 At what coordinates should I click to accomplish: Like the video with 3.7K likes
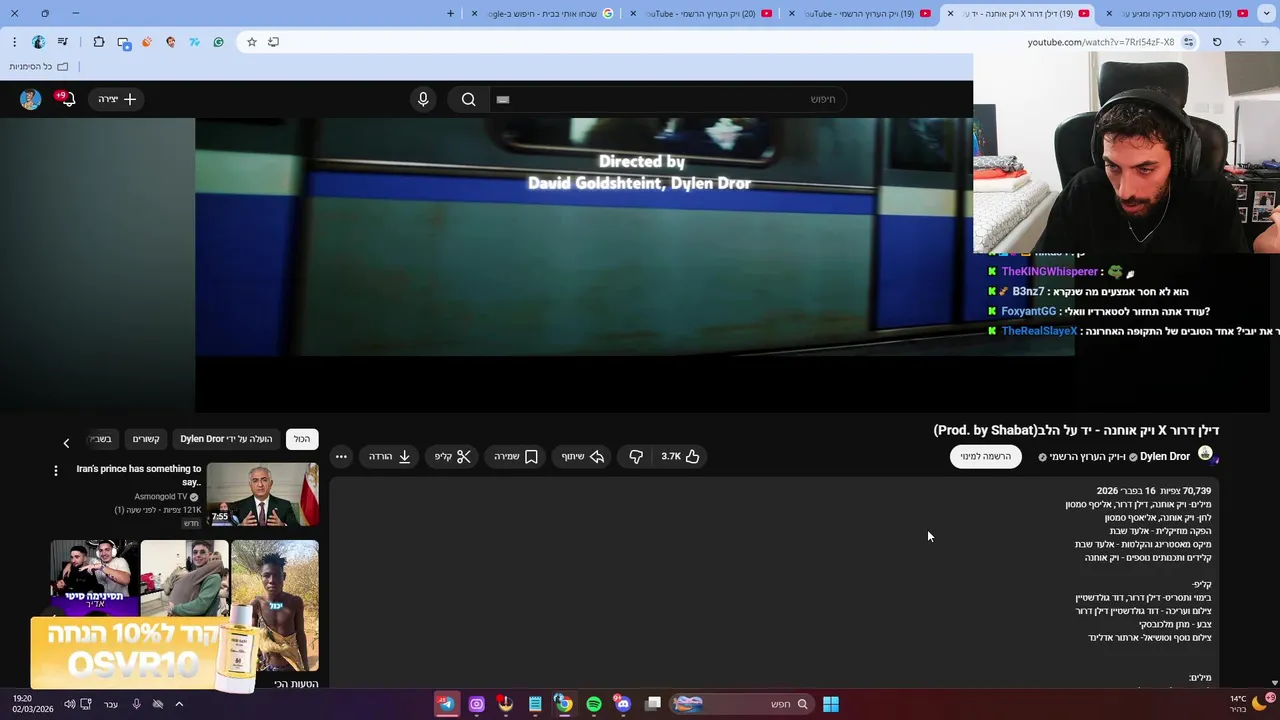pos(680,456)
